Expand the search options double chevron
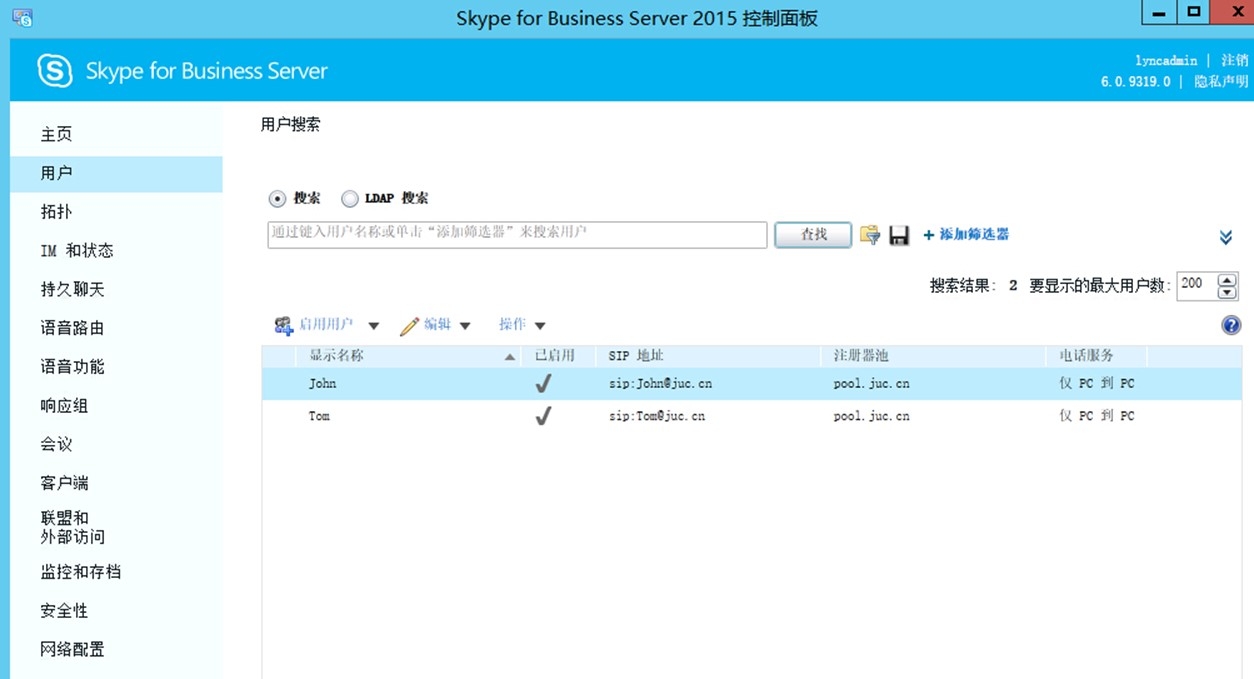1254x679 pixels. pos(1226,237)
